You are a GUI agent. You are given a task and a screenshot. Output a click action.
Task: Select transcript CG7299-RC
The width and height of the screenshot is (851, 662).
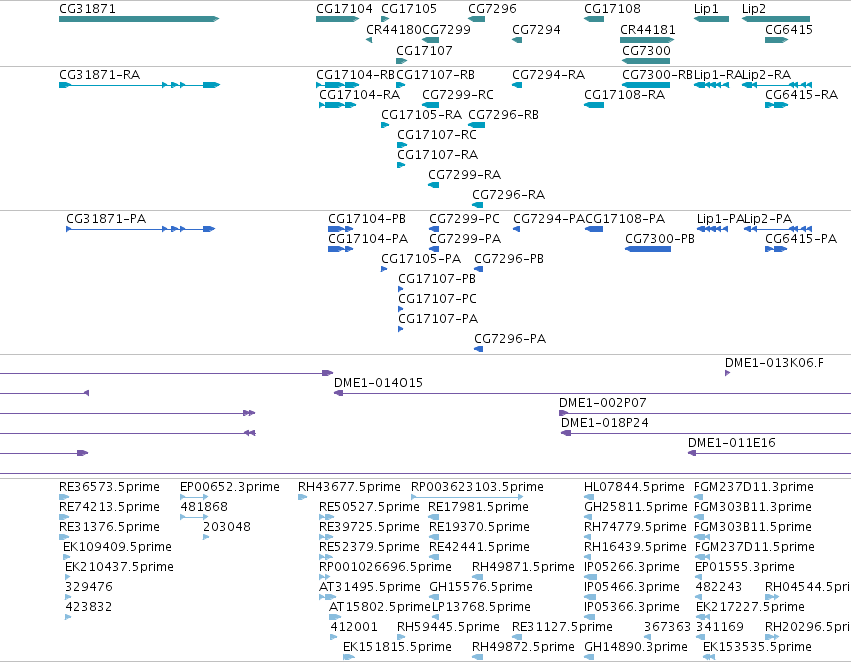tap(430, 105)
